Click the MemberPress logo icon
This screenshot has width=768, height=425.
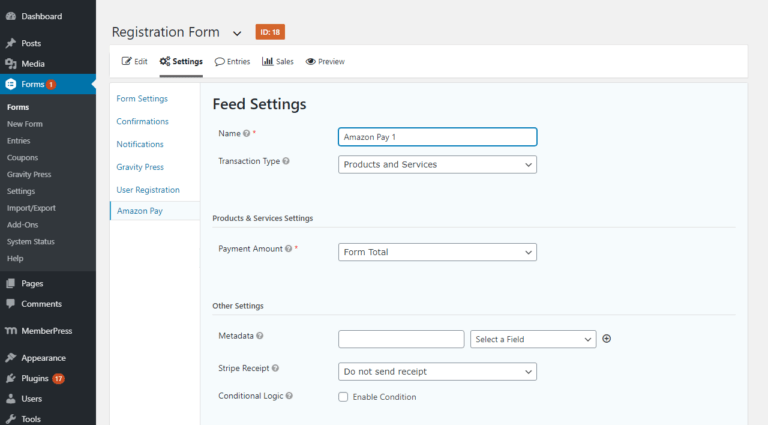[11, 331]
